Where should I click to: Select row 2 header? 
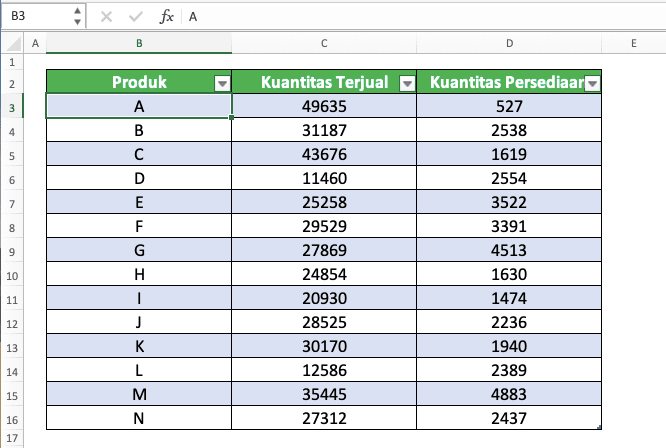pos(12,84)
